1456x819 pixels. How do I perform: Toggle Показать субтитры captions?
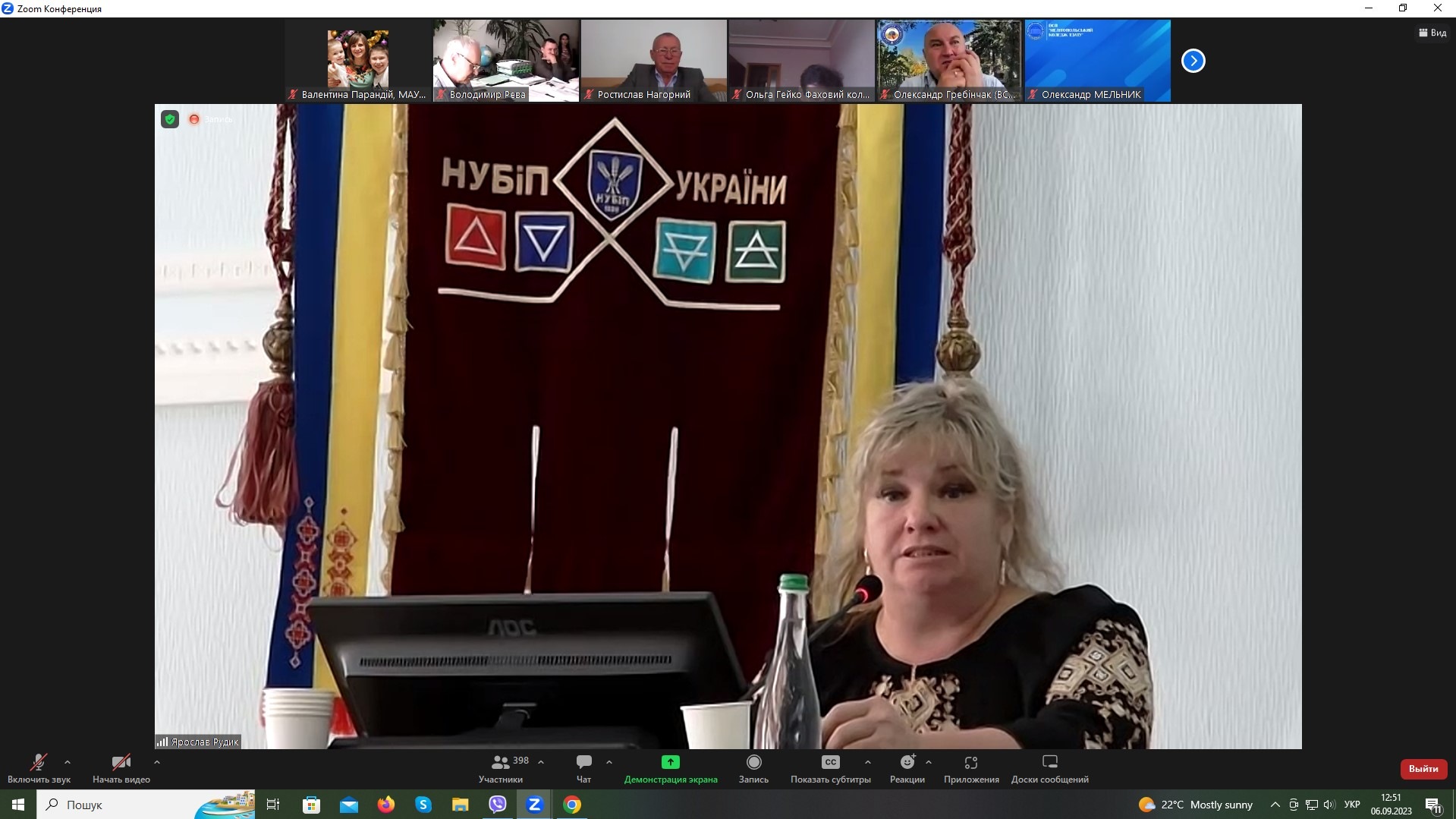click(x=831, y=768)
